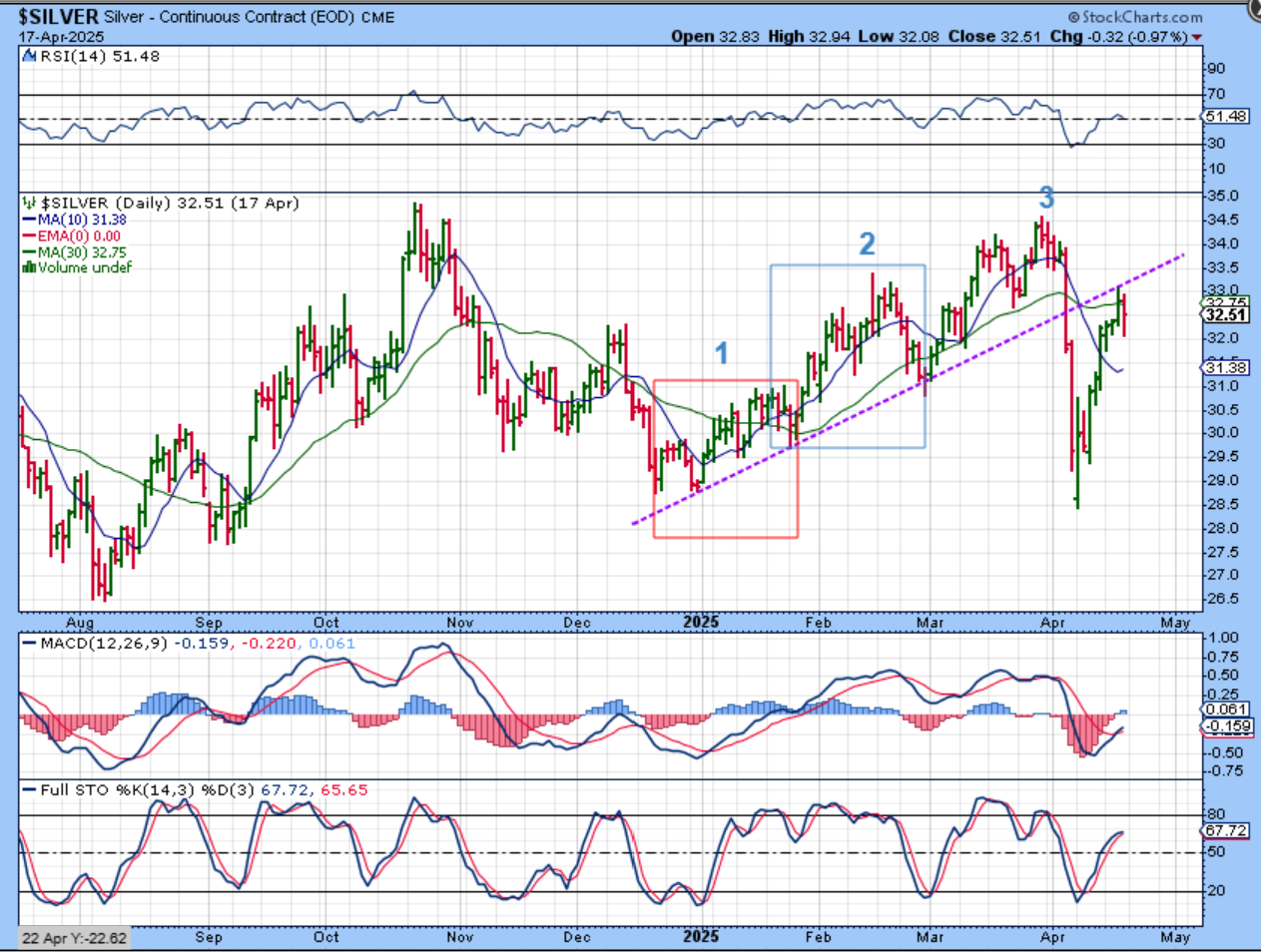Click the 51.48 RSI value tag
This screenshot has height=952, width=1261.
(x=1226, y=117)
